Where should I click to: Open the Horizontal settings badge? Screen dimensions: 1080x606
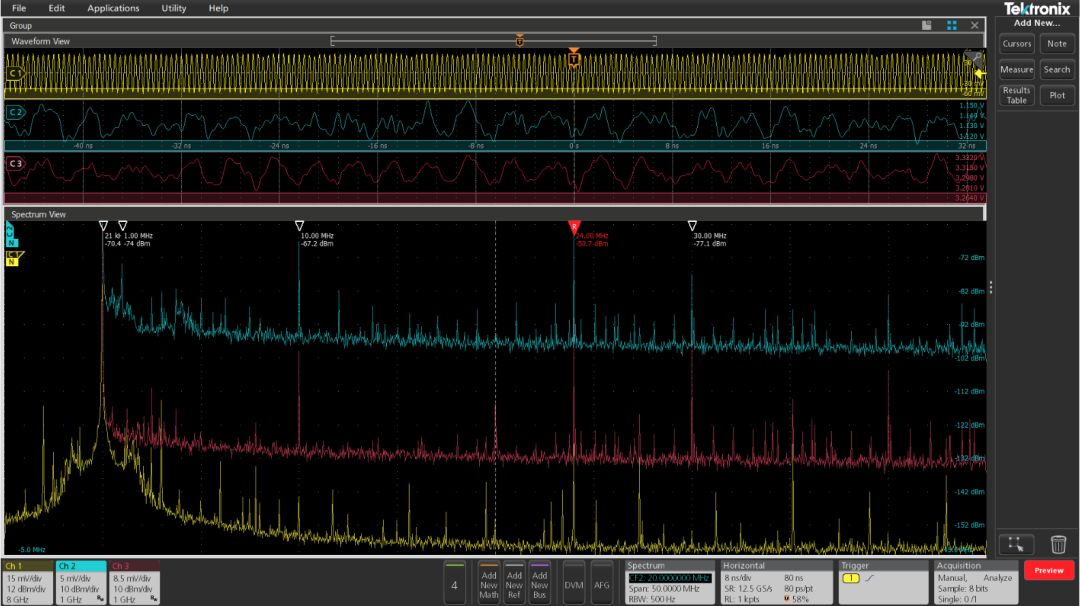pos(776,583)
